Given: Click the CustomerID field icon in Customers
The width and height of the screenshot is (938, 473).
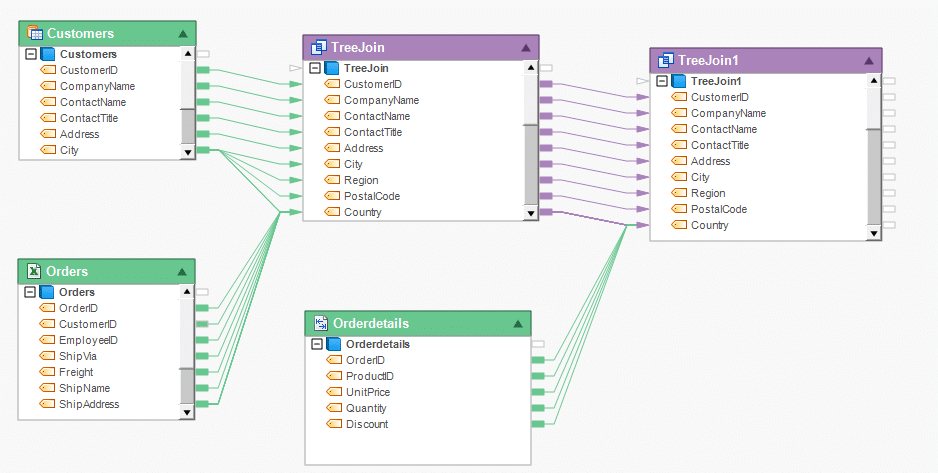Looking at the screenshot, I should pyautogui.click(x=48, y=70).
